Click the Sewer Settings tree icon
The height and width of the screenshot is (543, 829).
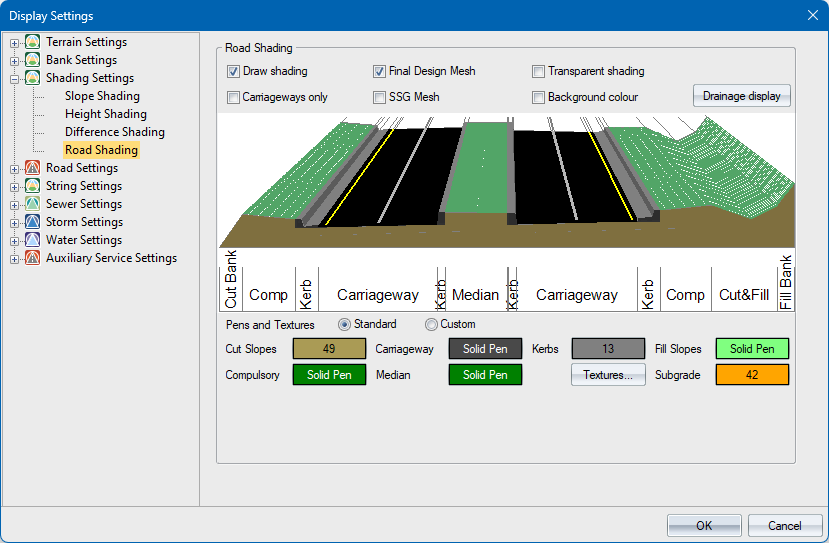tap(33, 204)
